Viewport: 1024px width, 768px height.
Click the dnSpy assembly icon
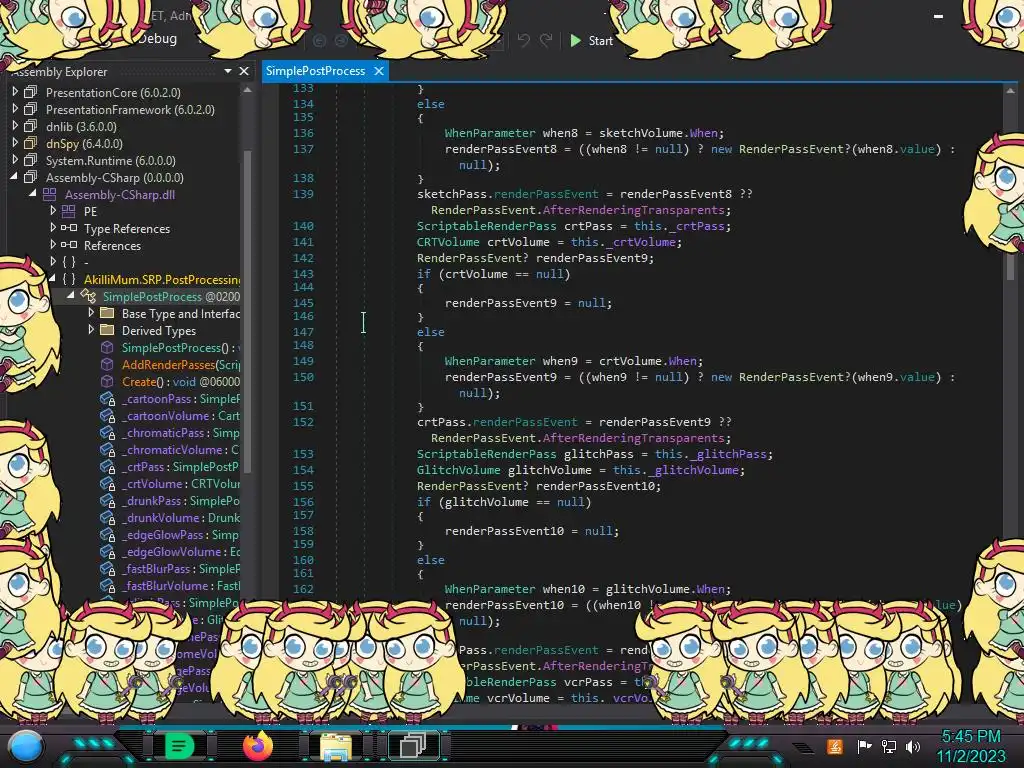31,143
